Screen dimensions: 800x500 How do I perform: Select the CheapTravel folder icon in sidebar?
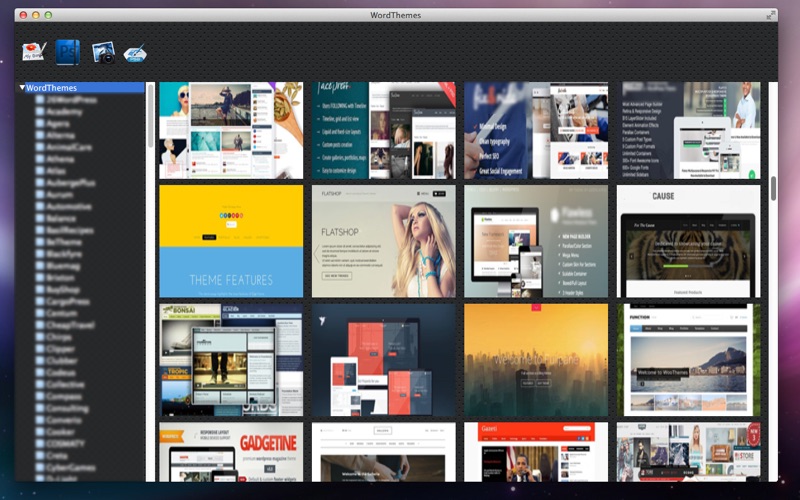click(40, 325)
